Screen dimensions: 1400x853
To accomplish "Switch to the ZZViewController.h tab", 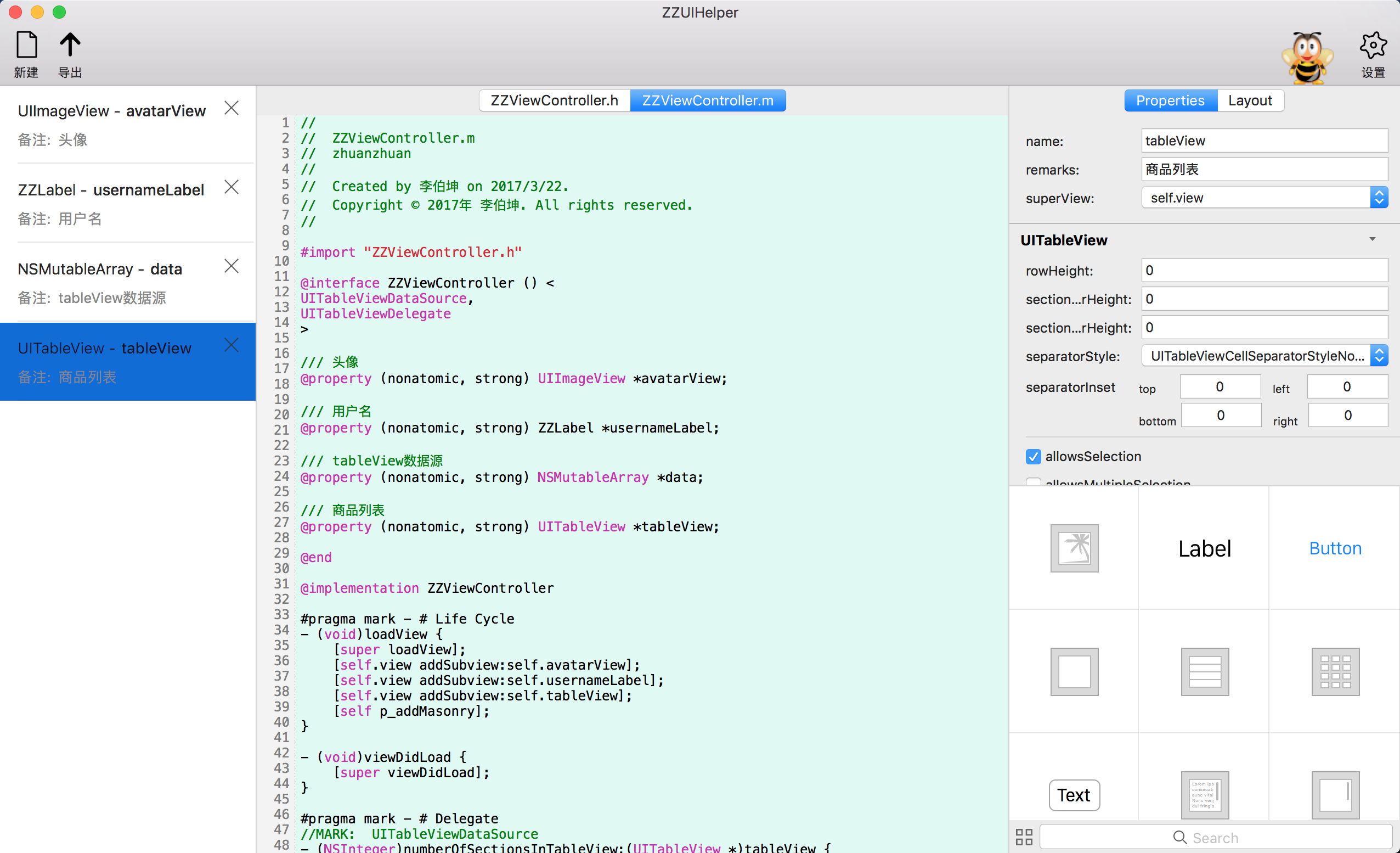I will [554, 100].
